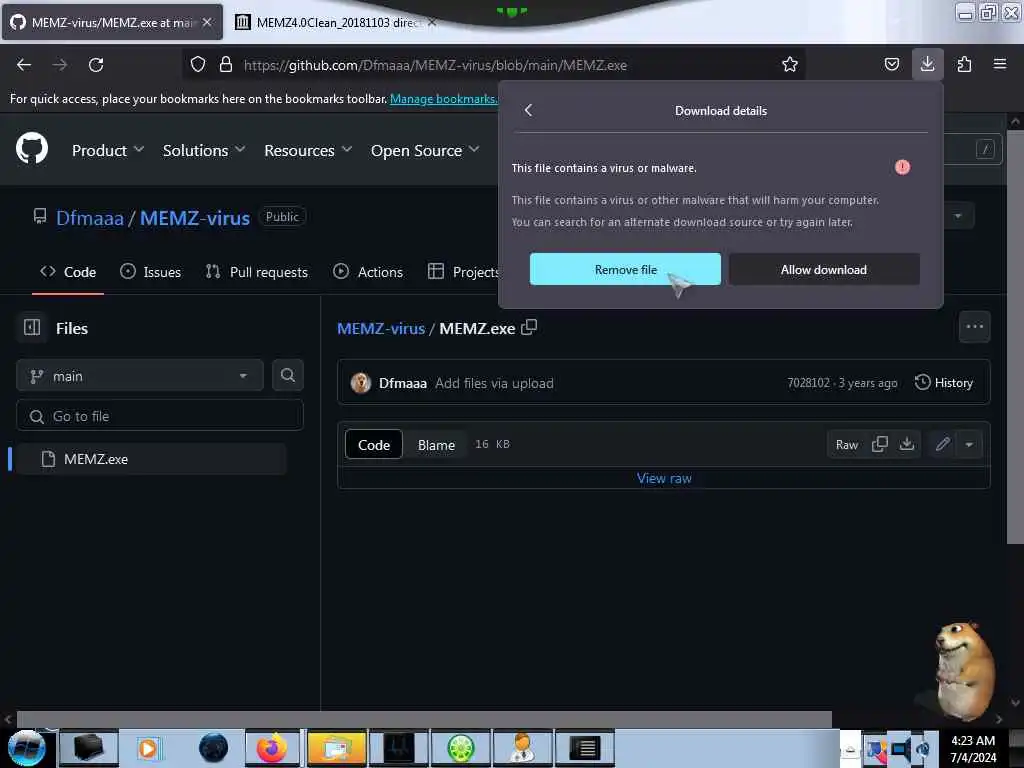The width and height of the screenshot is (1024, 768).
Task: Open the Firefox hamburger application menu
Action: (999, 64)
